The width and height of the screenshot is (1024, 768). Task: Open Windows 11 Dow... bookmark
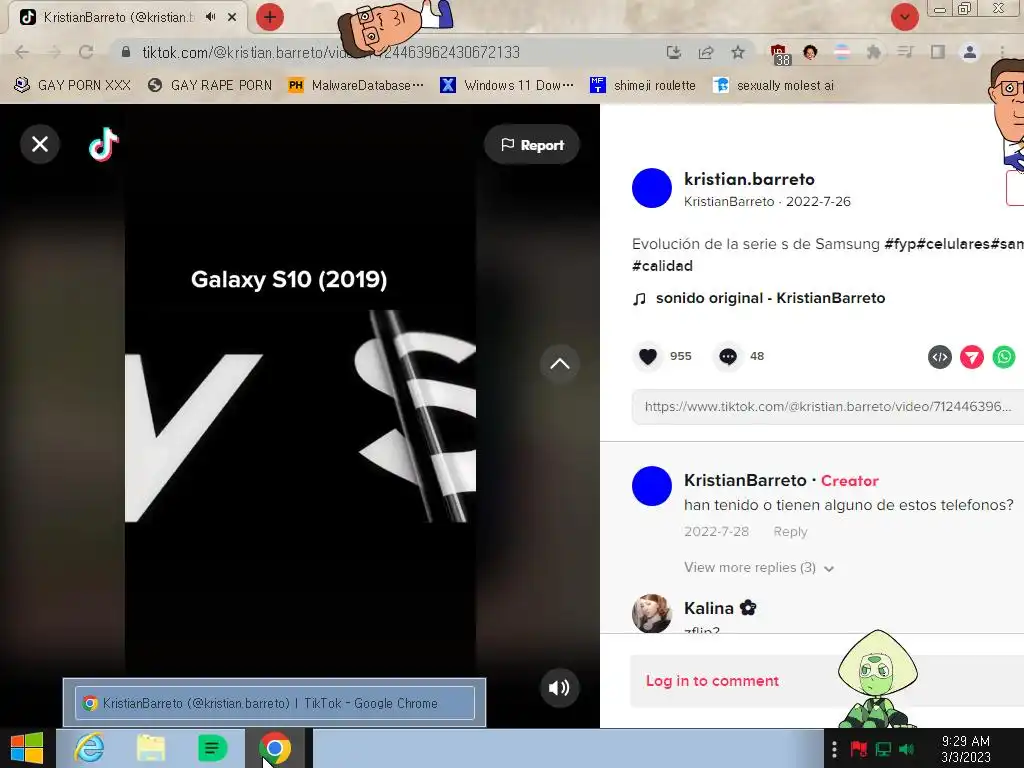(507, 86)
